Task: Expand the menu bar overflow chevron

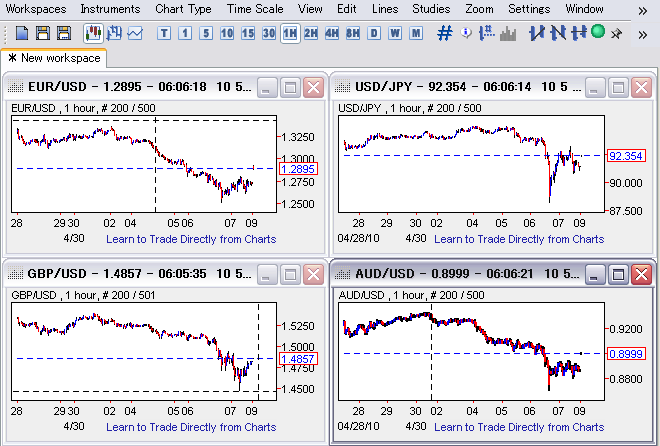Action: click(642, 11)
